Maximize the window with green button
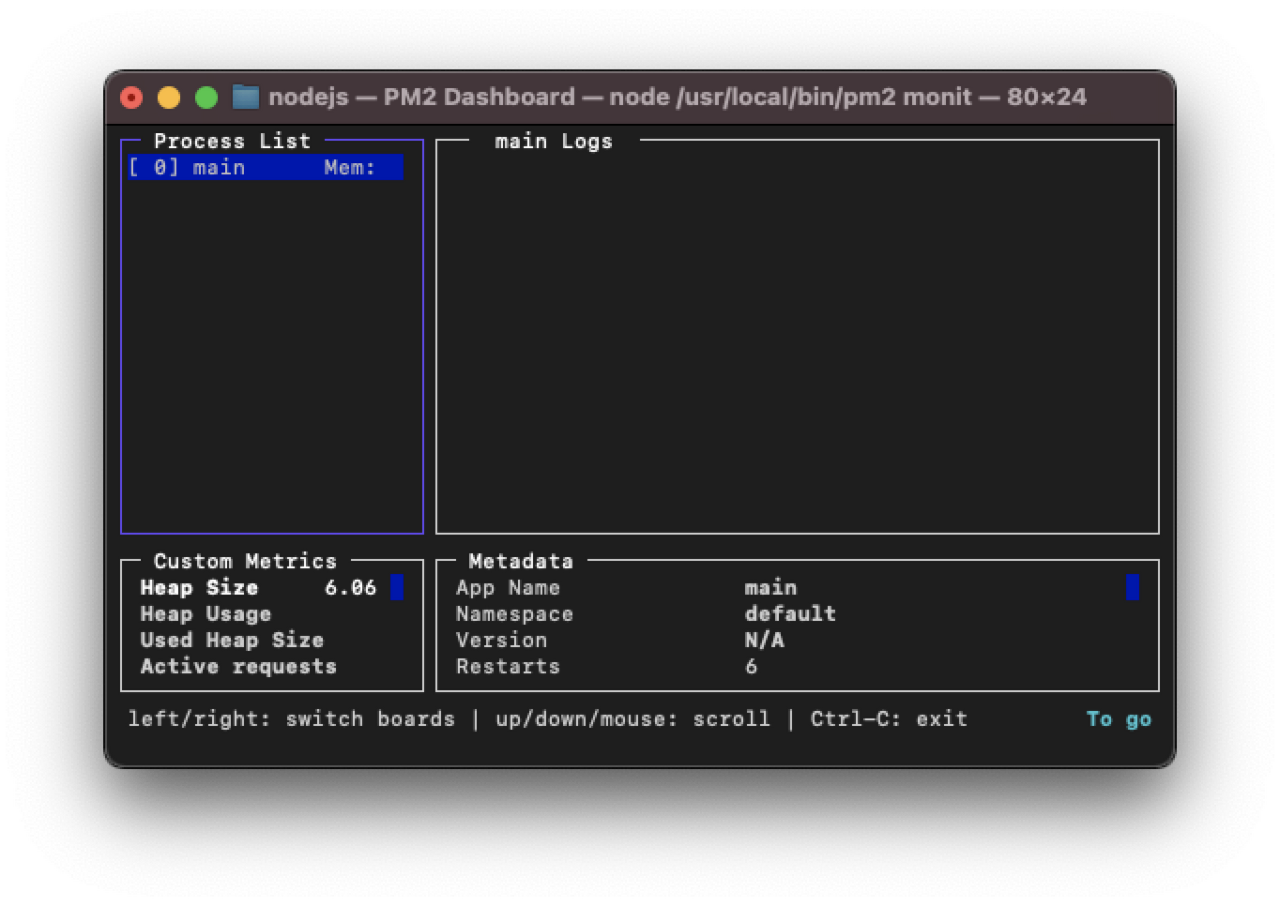The width and height of the screenshot is (1280, 906). 207,97
